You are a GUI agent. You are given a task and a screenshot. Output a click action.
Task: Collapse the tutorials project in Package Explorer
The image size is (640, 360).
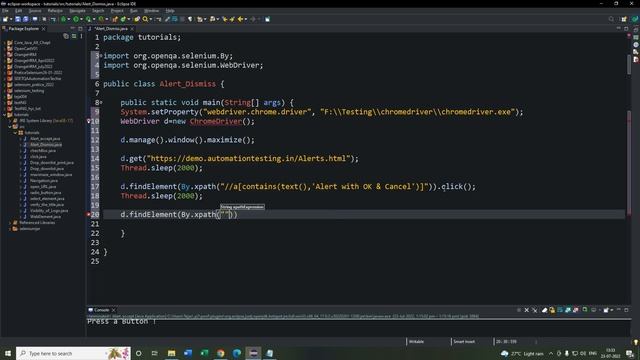coord(5,115)
